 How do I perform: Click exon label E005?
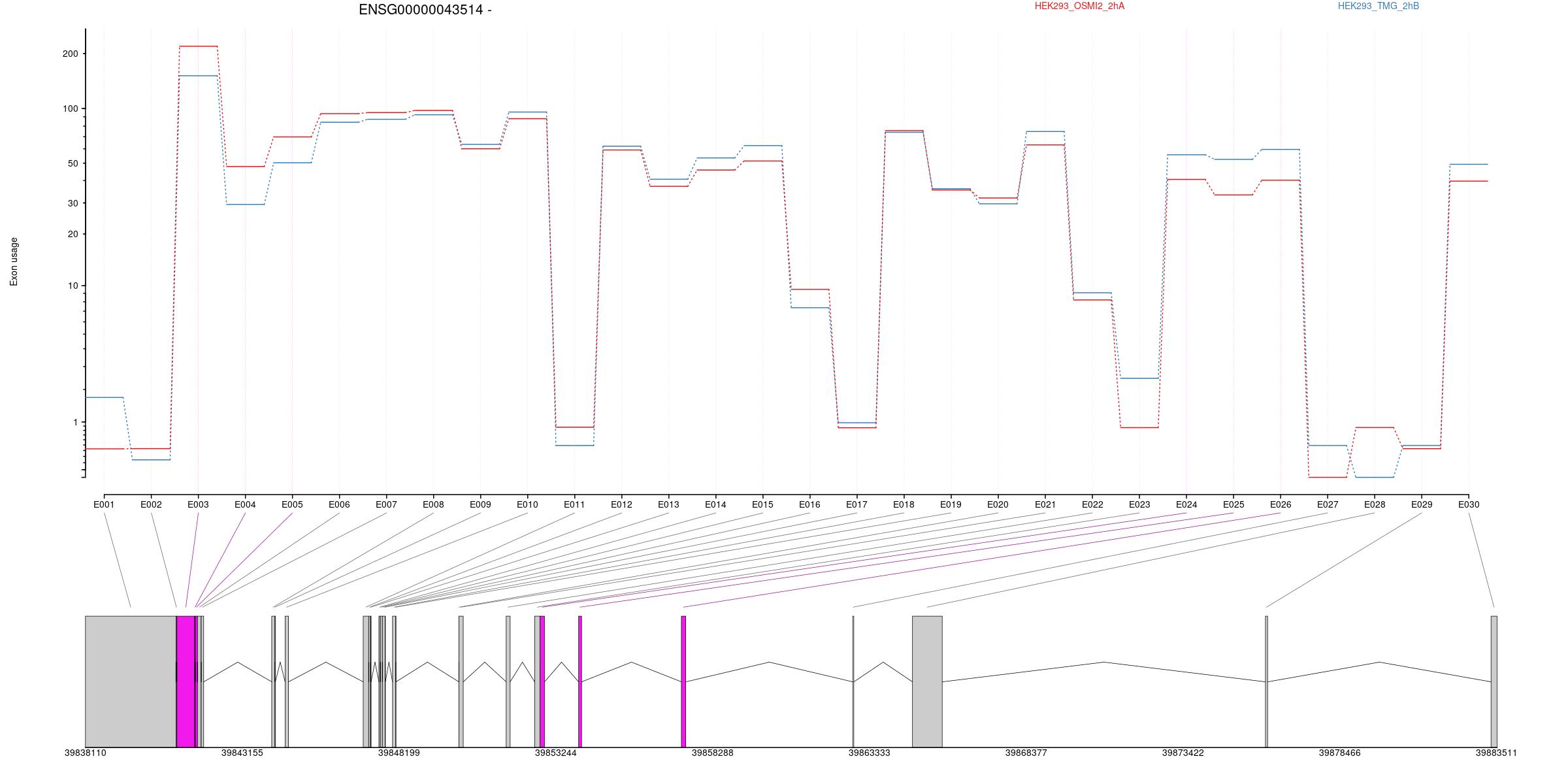pos(292,504)
